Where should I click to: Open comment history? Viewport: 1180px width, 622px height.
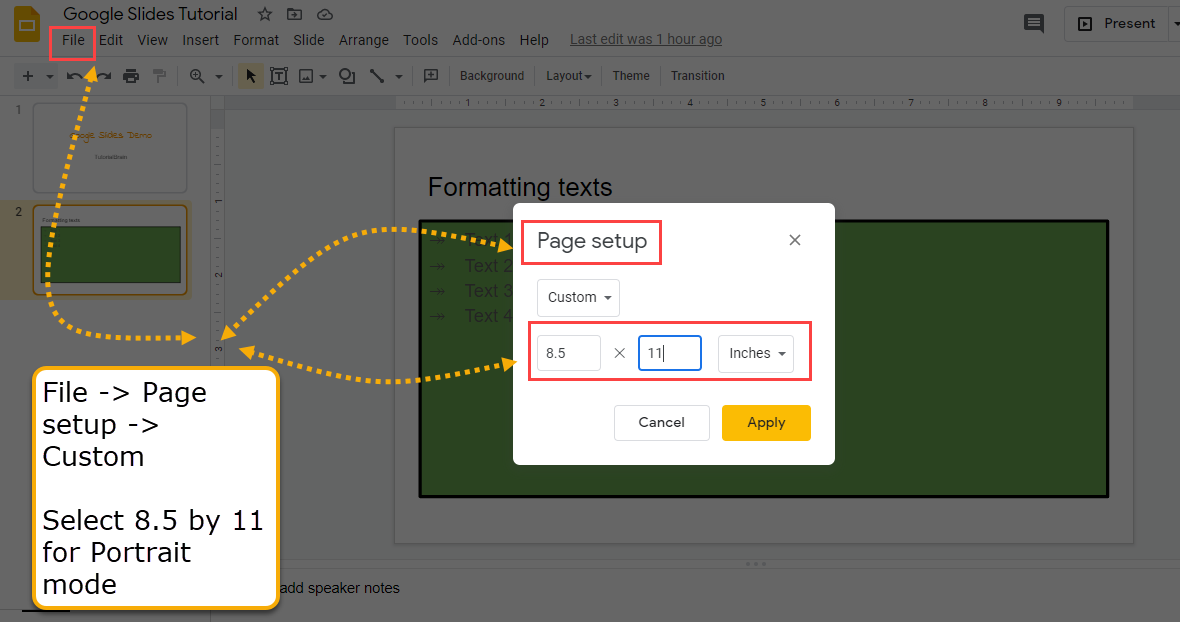1034,23
